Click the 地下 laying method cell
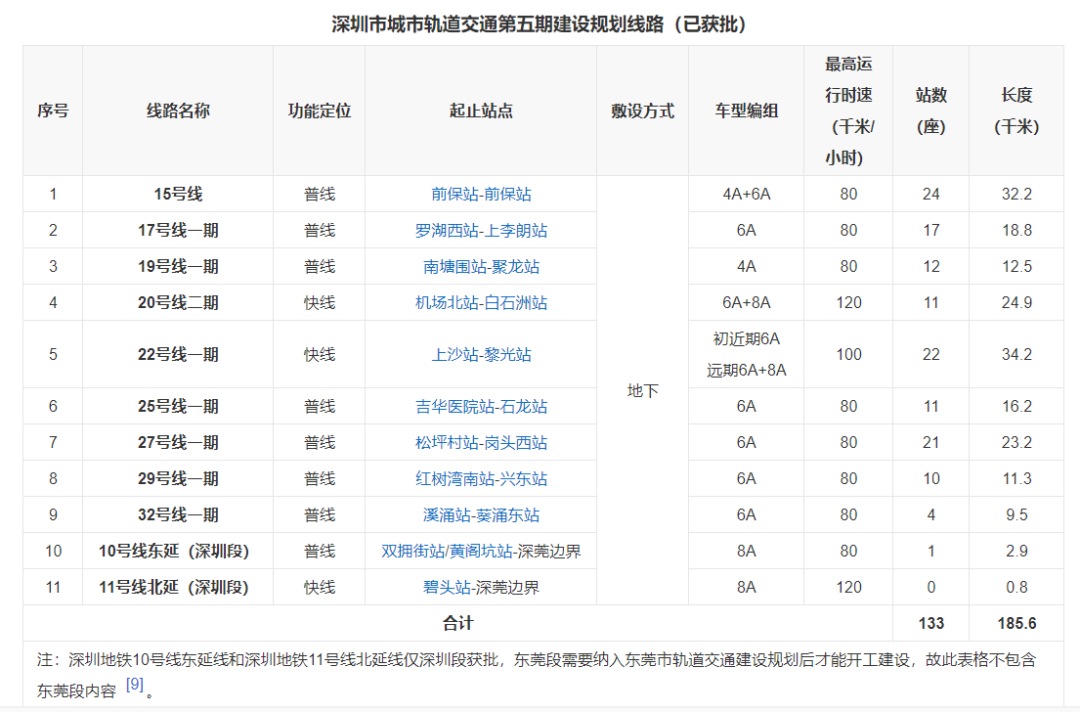The width and height of the screenshot is (1080, 712). [x=643, y=390]
